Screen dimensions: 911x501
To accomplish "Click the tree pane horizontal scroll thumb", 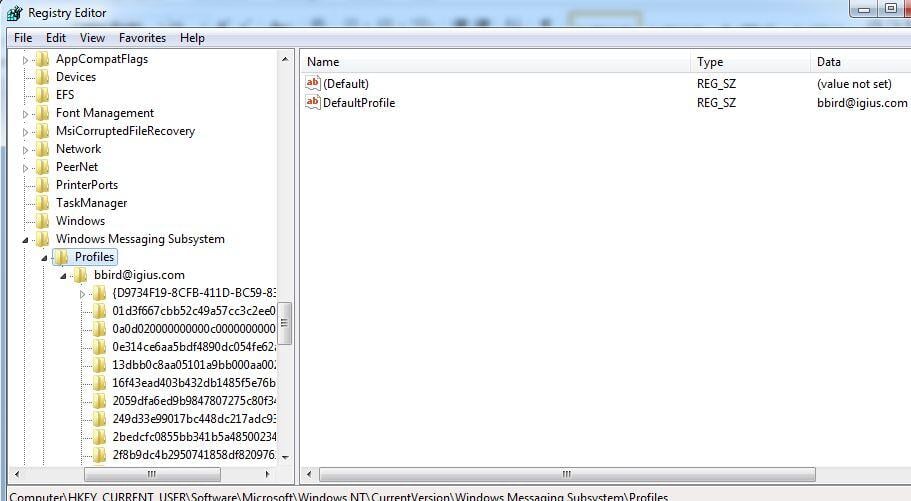I will (152, 474).
